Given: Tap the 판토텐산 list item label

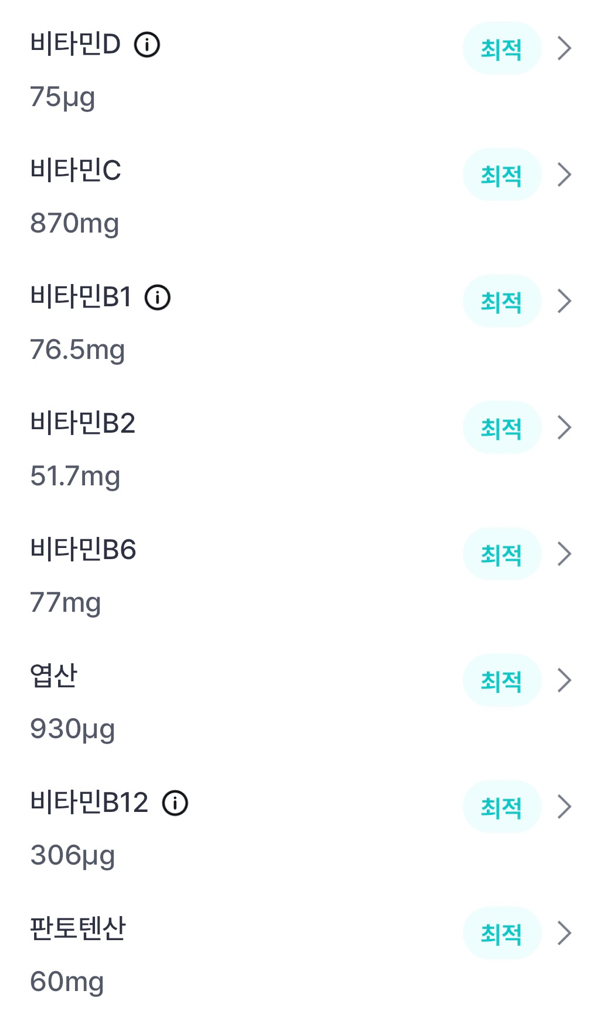Looking at the screenshot, I should click(x=78, y=929).
